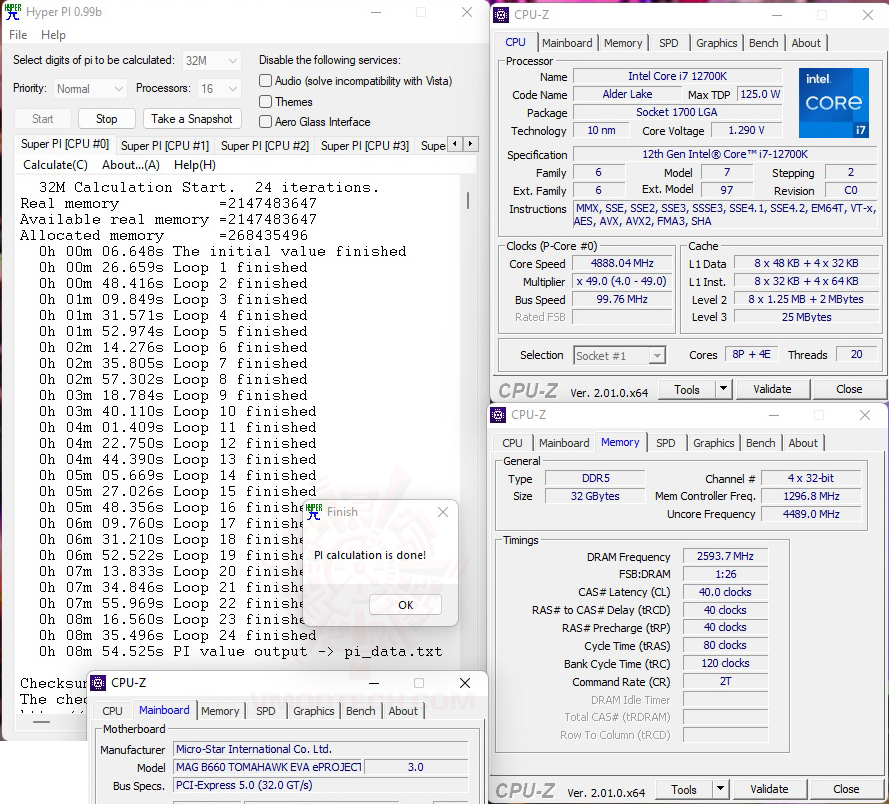Click the DRAM Frequency 2593.7 MHz value
The height and width of the screenshot is (804, 889).
click(725, 556)
